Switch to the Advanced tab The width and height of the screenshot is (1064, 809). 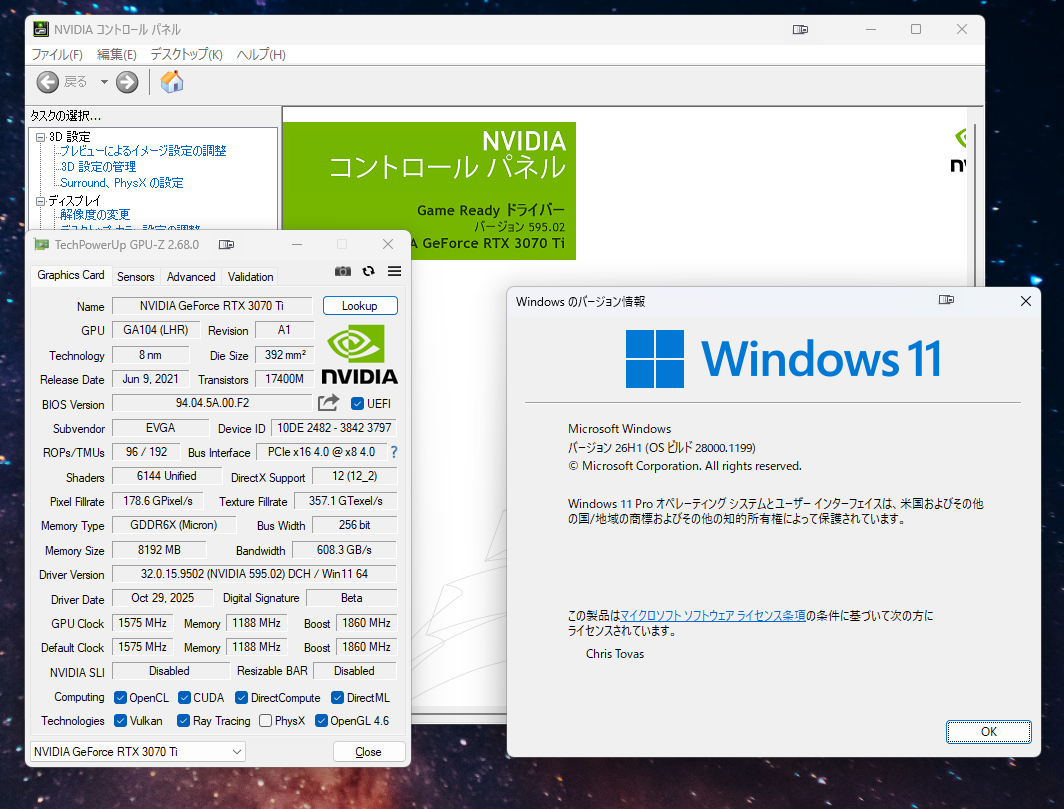[x=191, y=277]
